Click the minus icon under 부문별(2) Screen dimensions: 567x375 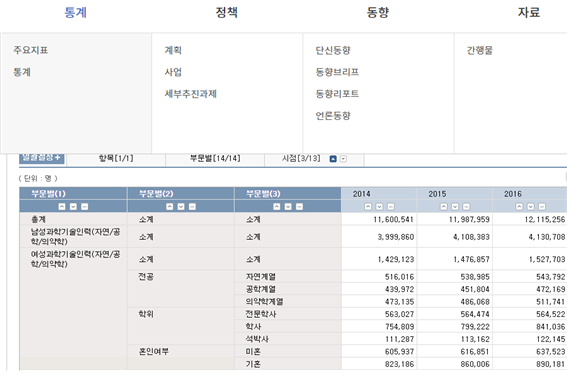tap(192, 206)
